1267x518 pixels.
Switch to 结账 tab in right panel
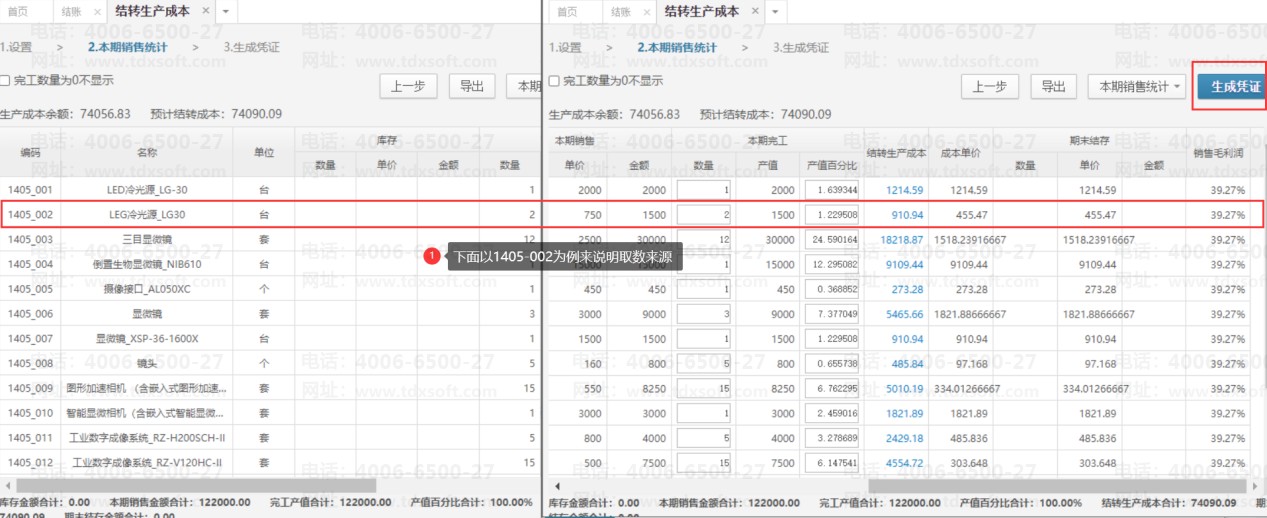coord(618,11)
